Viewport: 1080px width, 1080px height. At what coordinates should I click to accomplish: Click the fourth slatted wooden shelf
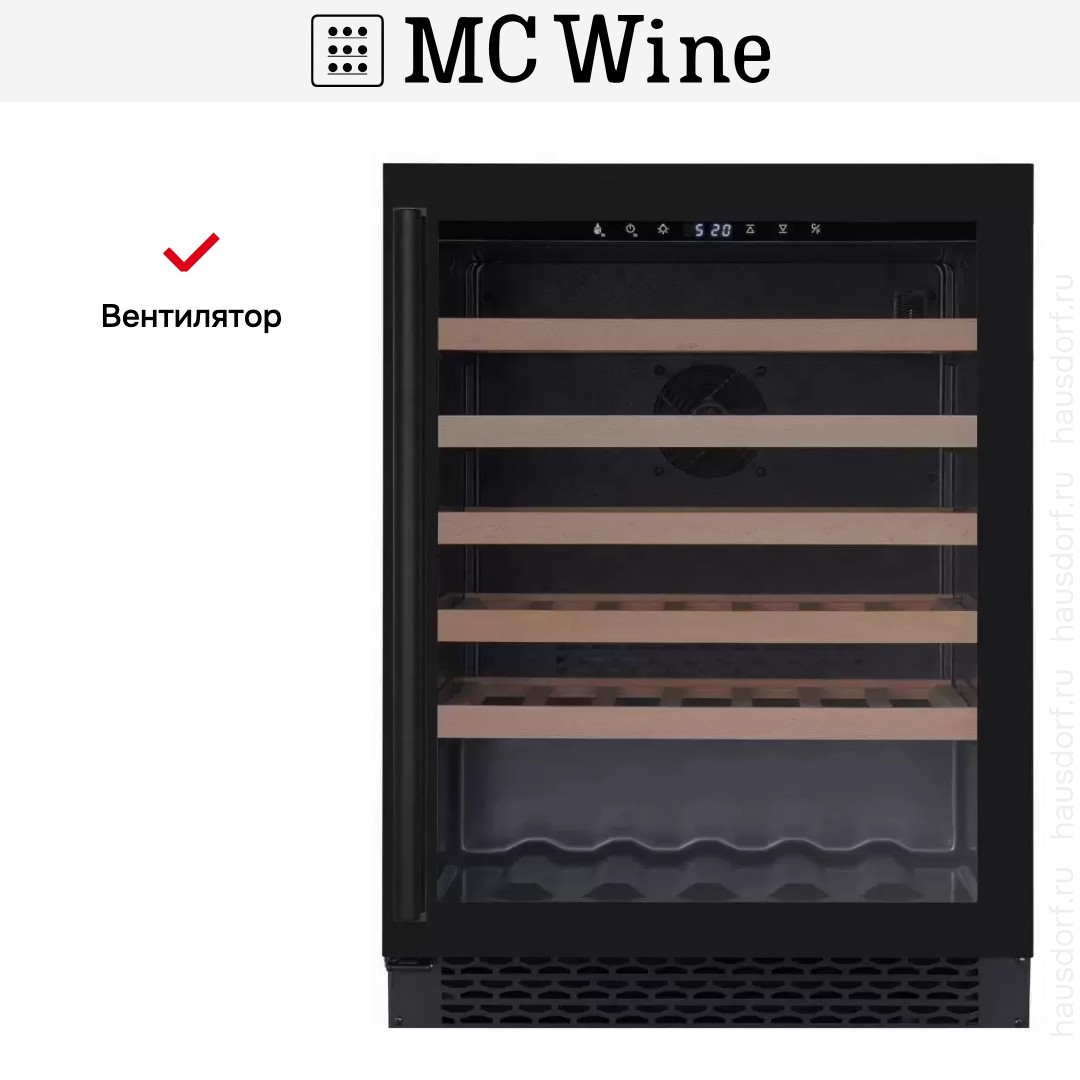pyautogui.click(x=707, y=619)
